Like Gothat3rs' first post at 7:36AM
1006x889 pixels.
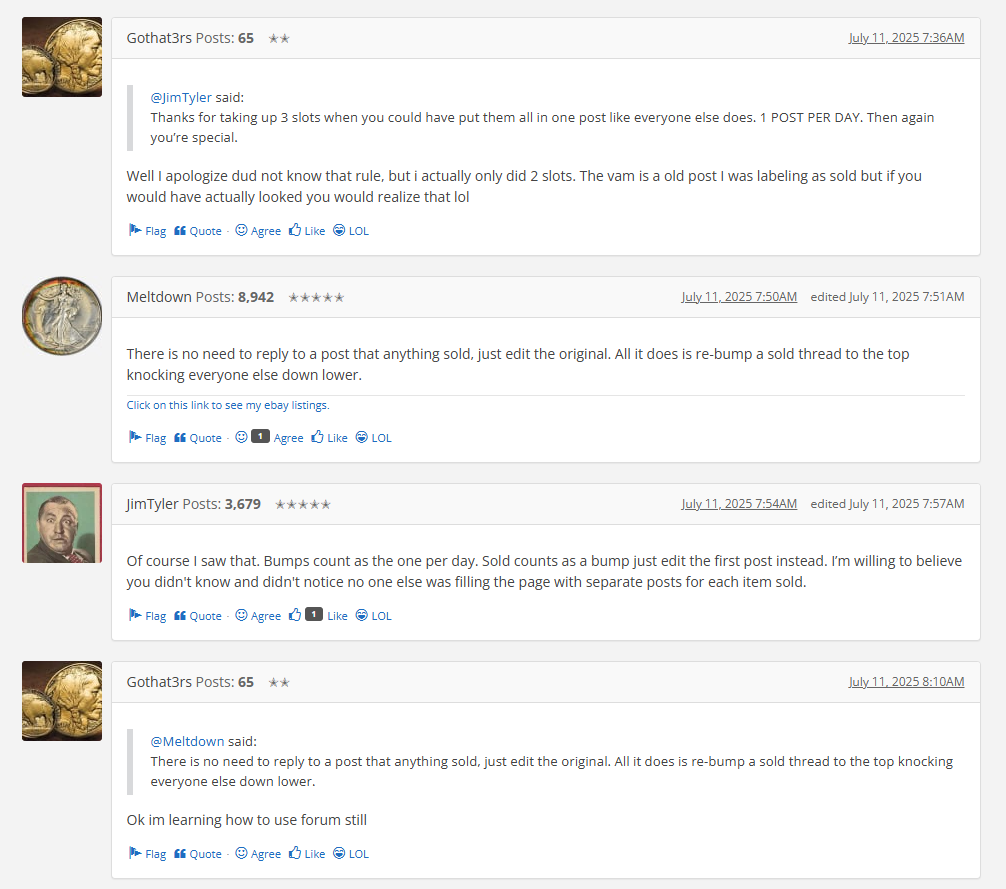tap(307, 231)
